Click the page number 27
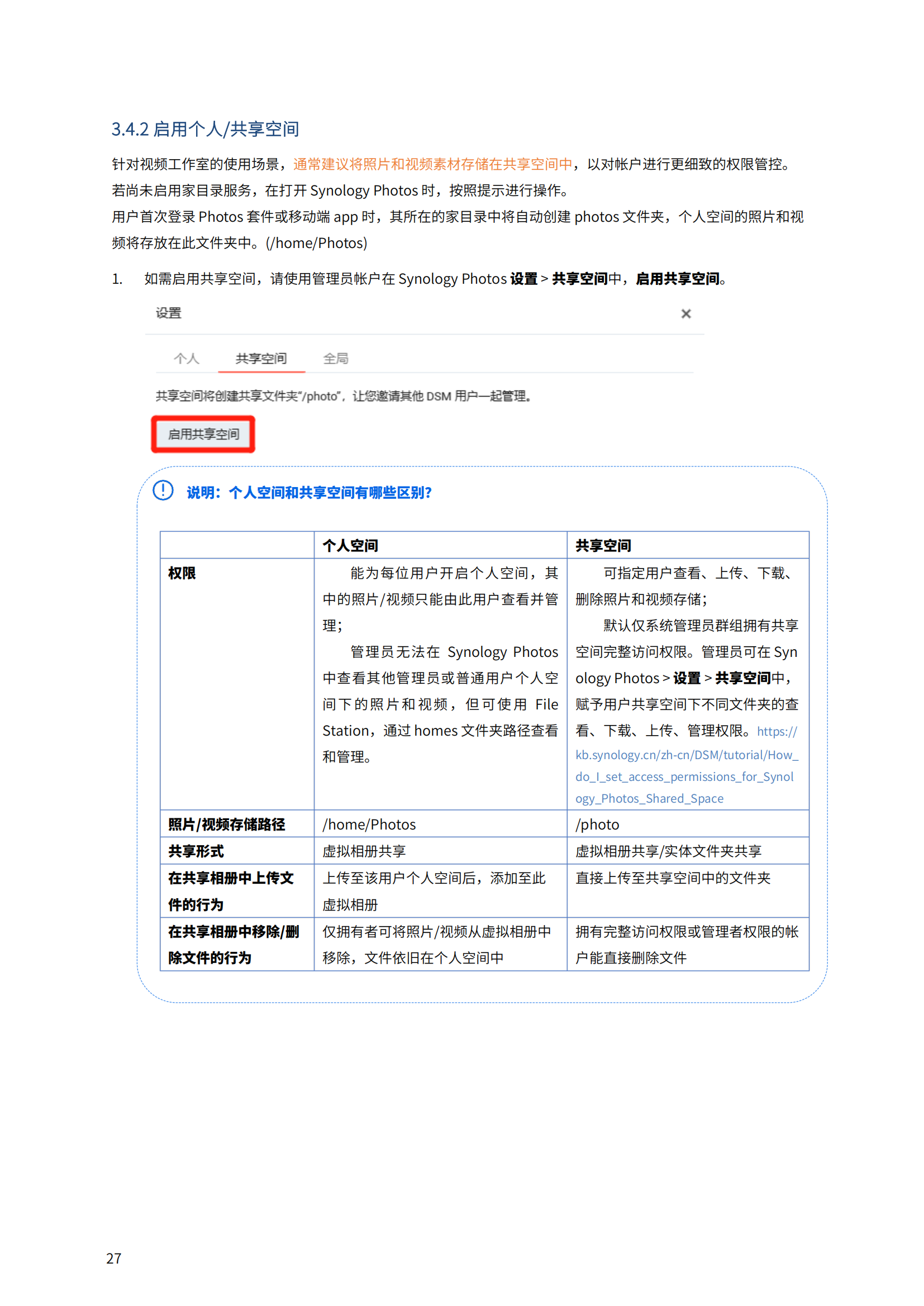 point(114,1258)
